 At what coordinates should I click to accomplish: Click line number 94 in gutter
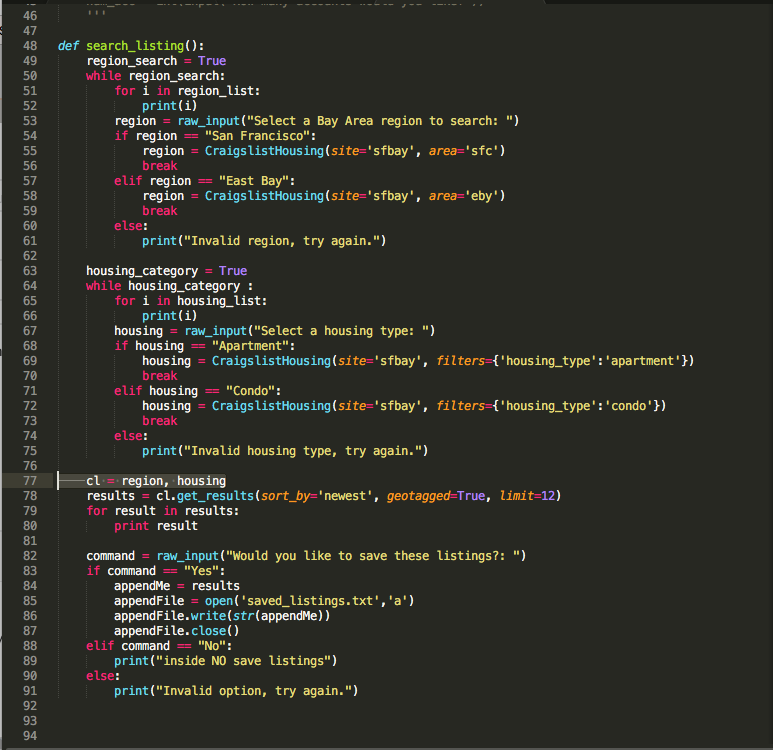30,736
